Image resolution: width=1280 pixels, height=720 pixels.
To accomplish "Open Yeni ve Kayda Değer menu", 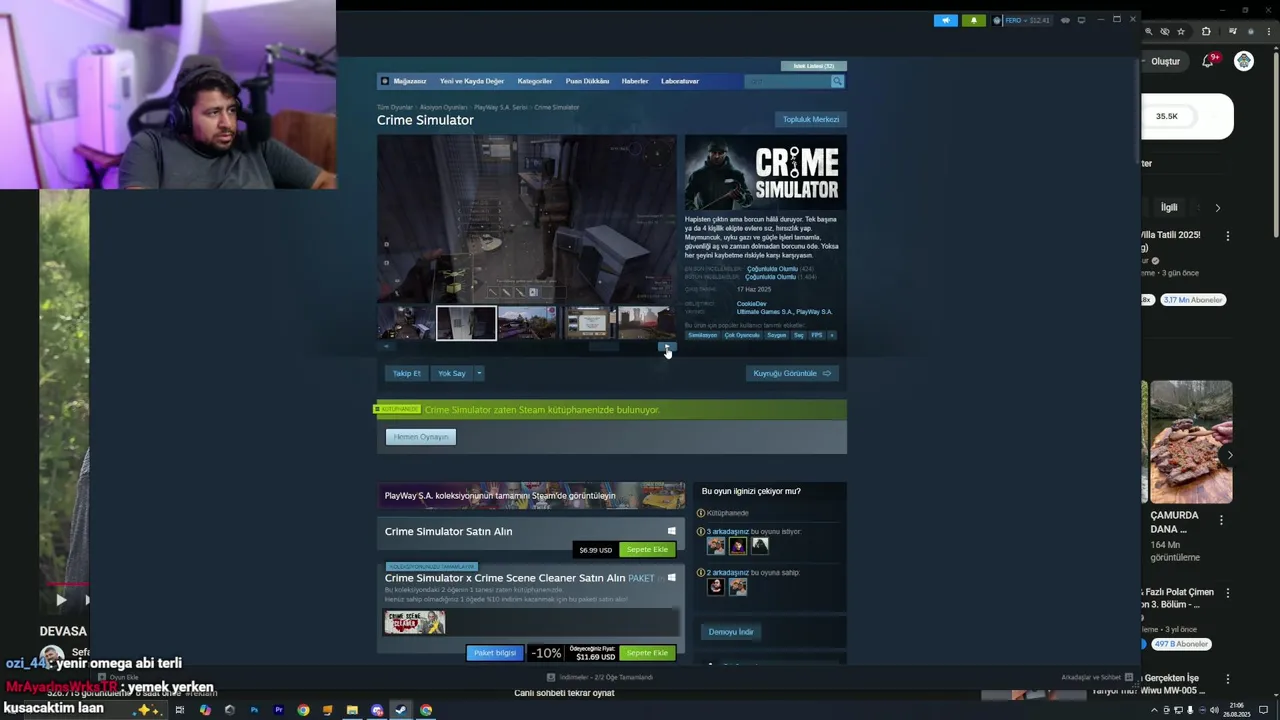I will (472, 81).
